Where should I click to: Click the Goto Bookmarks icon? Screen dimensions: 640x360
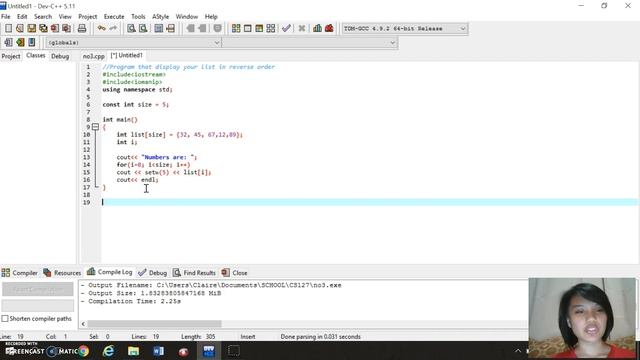coord(31,42)
